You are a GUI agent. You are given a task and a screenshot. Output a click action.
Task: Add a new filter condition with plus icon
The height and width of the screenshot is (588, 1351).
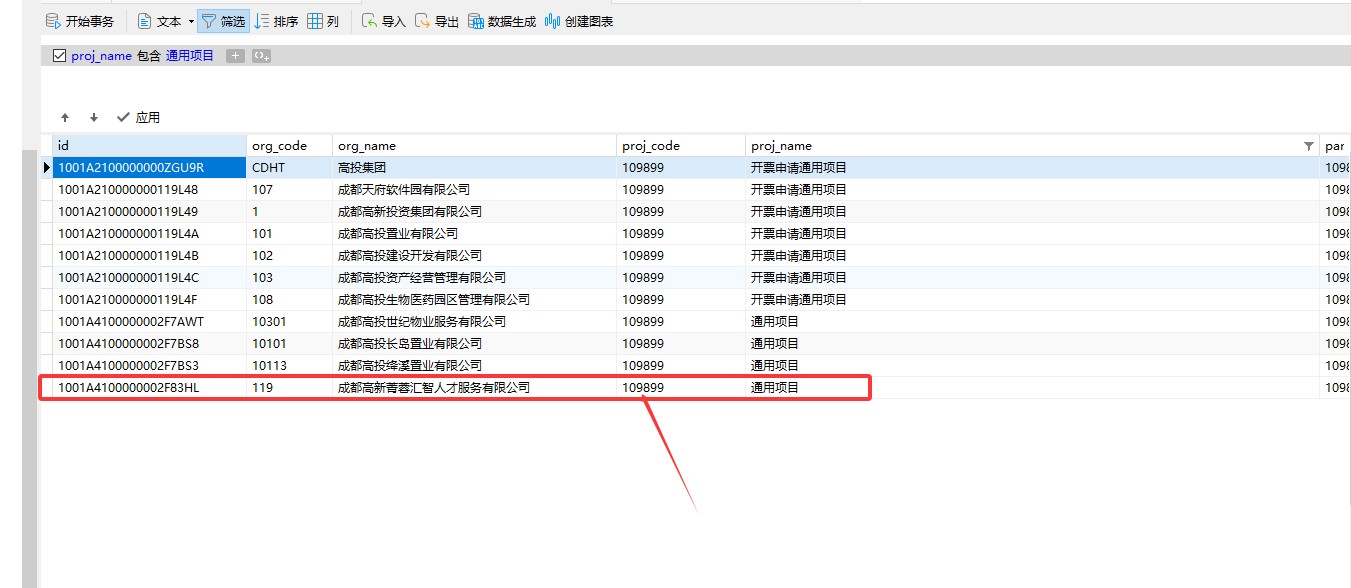235,56
